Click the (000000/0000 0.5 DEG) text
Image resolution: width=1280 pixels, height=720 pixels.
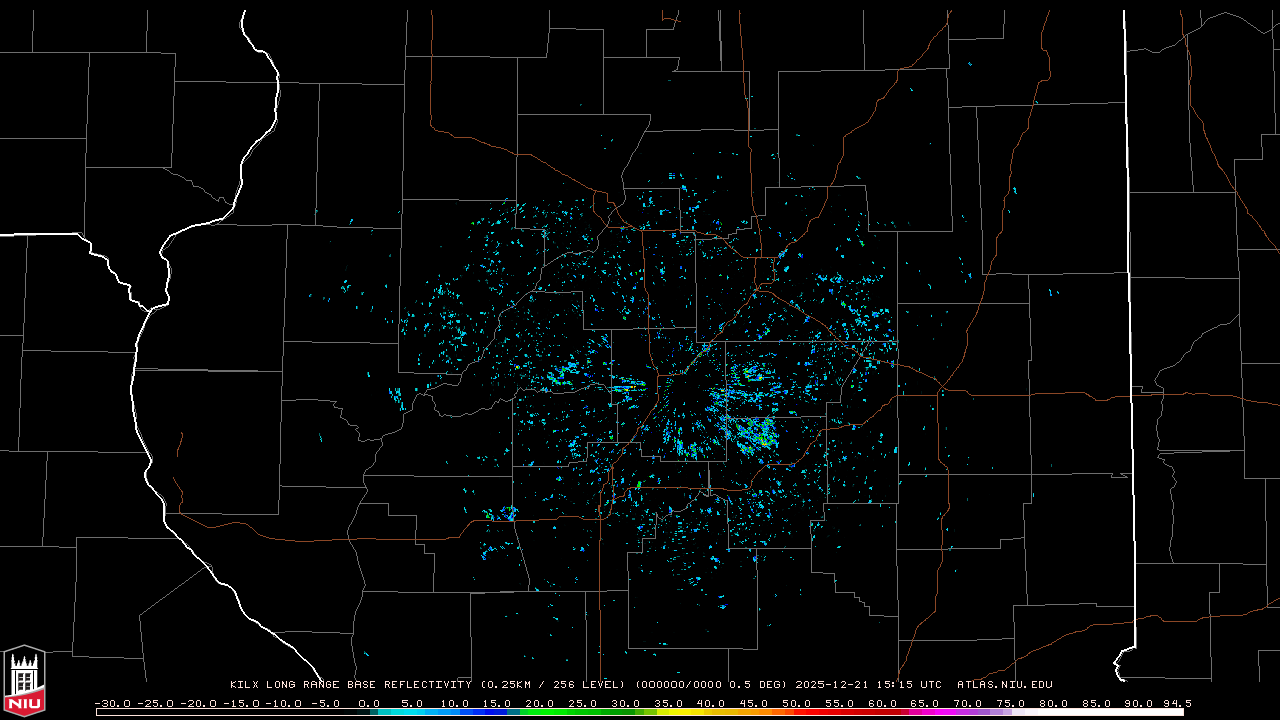point(712,685)
